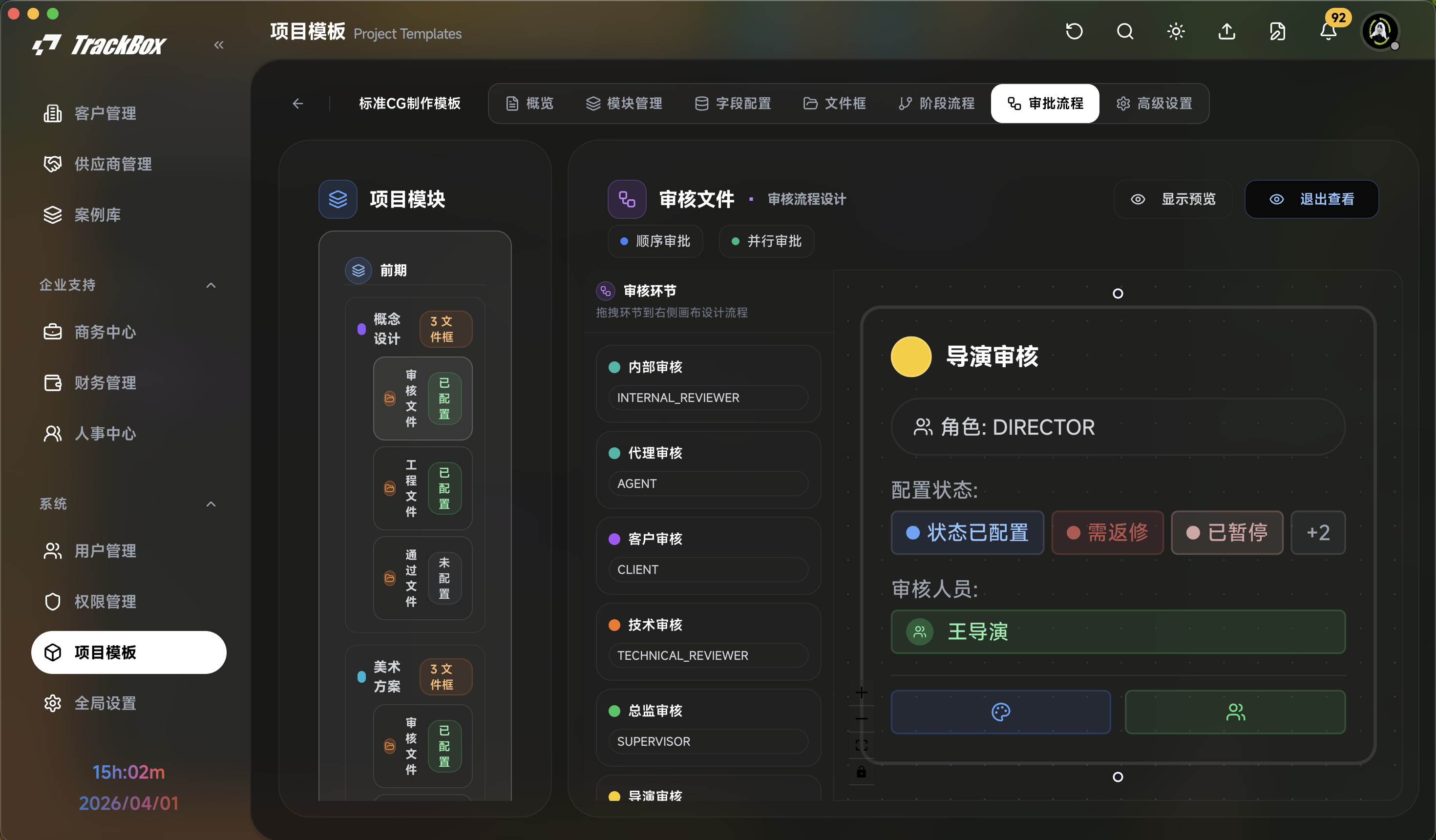Screen dimensions: 1436x840
Task: Select 项目模板 in sidebar
Action: pos(129,652)
